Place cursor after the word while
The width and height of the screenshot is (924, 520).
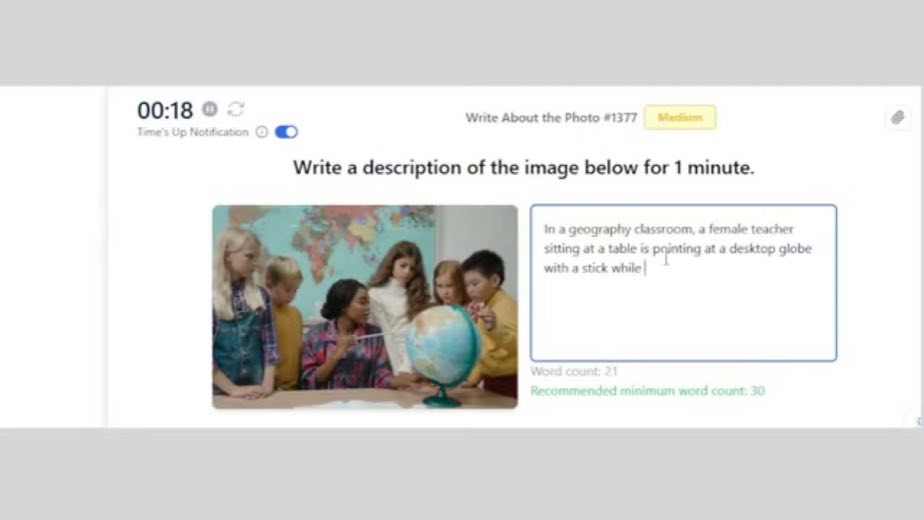click(x=642, y=268)
